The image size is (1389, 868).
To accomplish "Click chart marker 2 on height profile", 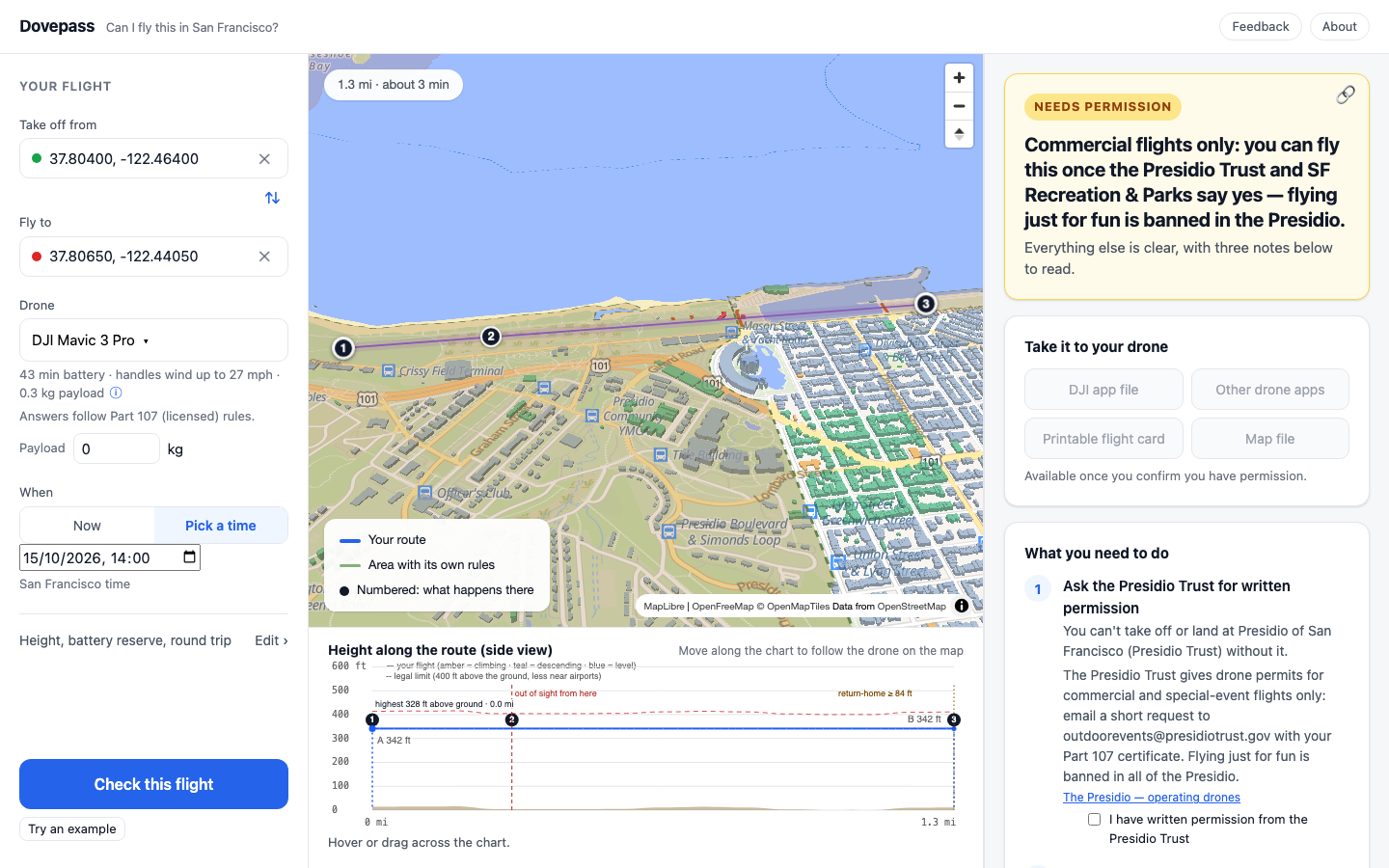I will click(512, 719).
